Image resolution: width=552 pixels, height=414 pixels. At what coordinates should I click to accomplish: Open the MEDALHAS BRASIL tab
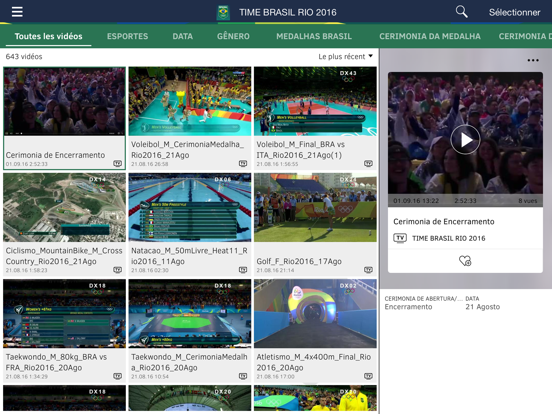314,36
